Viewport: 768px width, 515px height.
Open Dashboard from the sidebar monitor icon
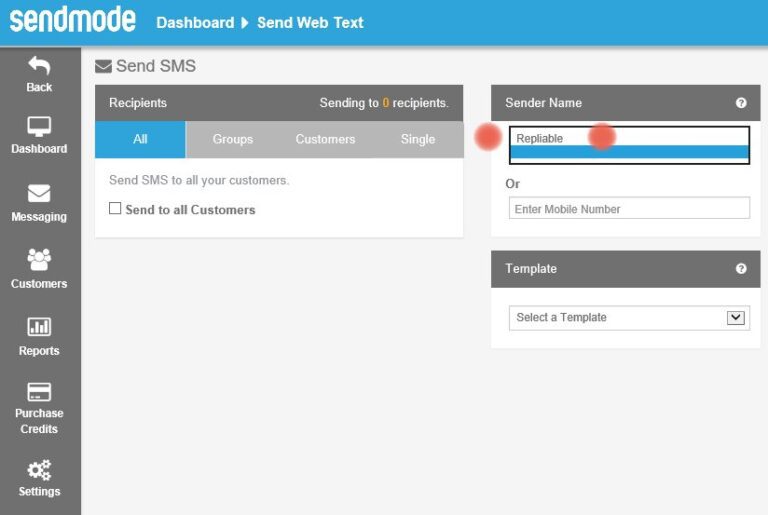39,126
